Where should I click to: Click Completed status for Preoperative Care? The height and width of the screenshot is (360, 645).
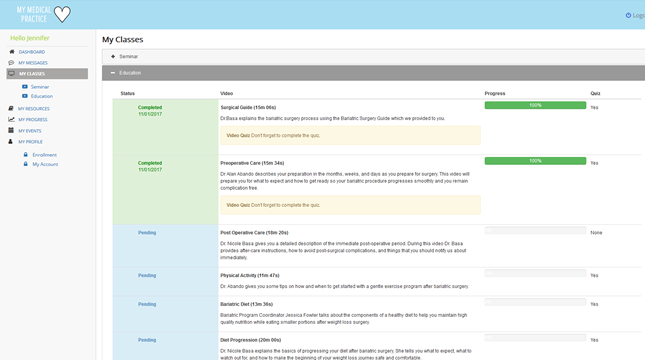(x=150, y=163)
